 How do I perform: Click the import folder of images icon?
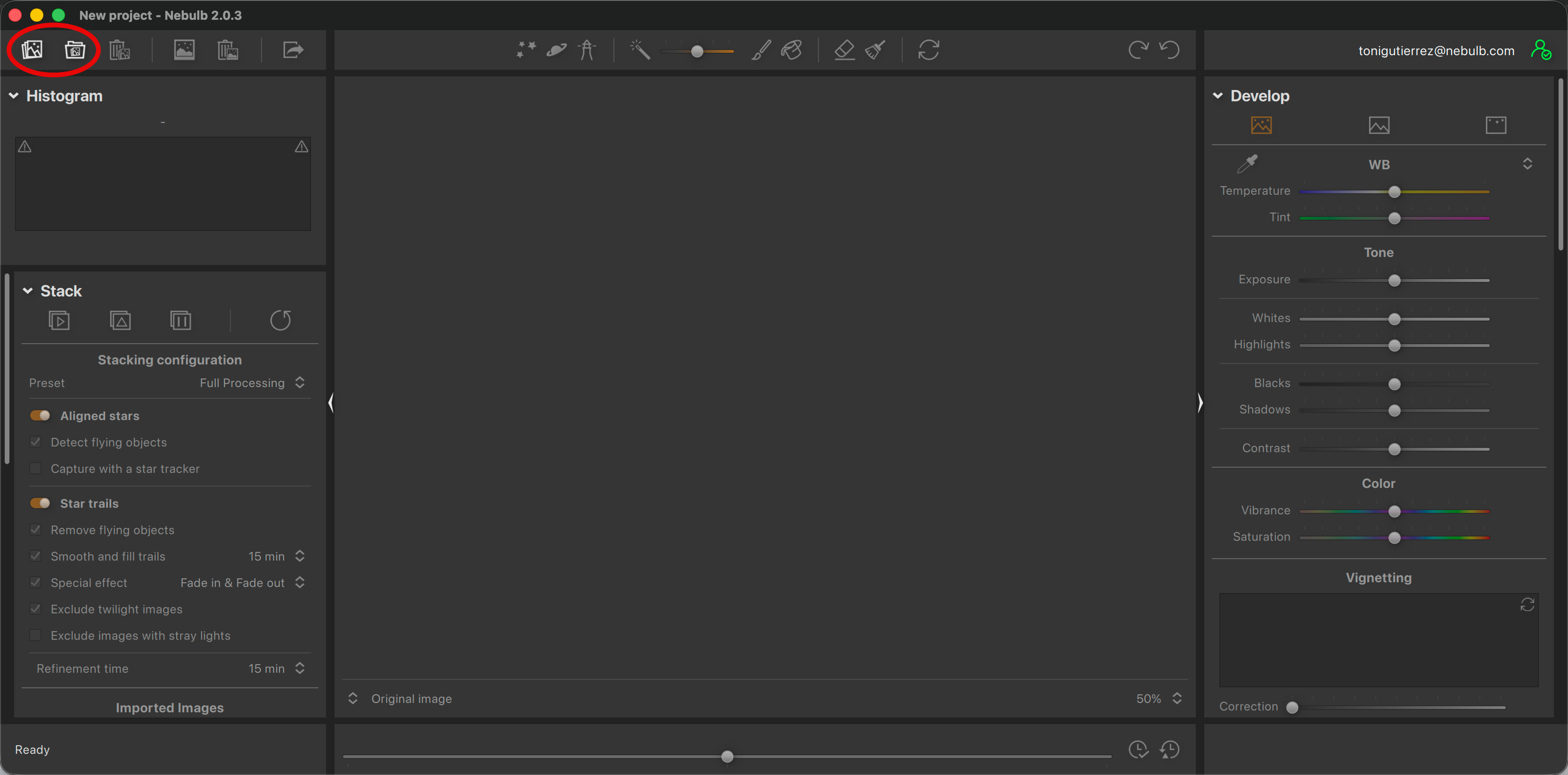75,49
